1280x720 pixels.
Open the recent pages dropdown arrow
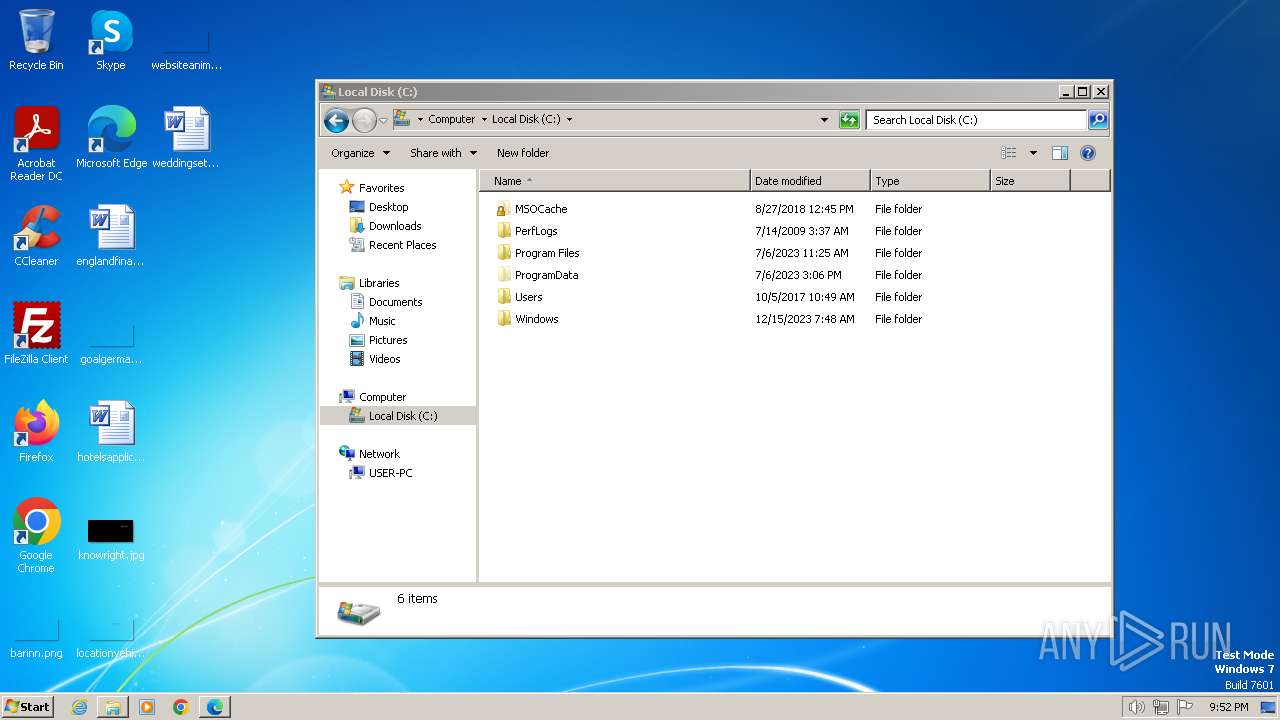383,121
